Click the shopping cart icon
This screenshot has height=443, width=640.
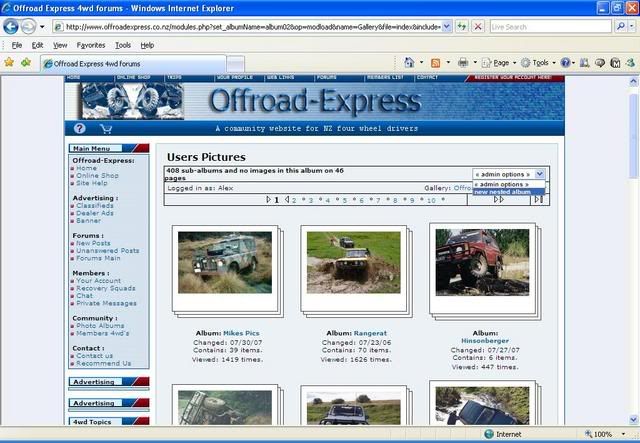point(106,129)
